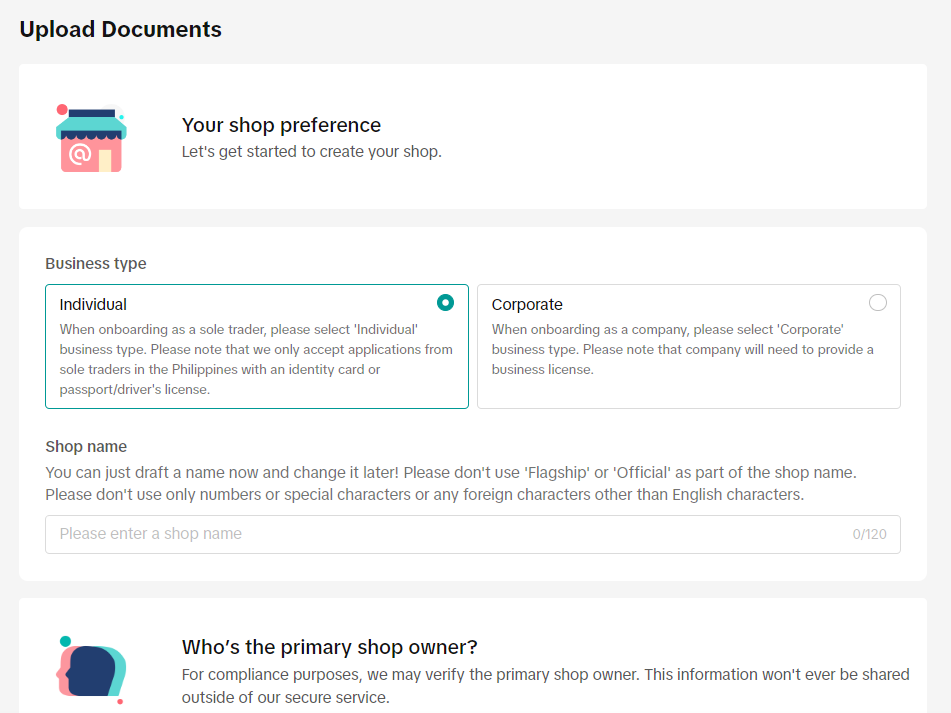The image size is (951, 713).
Task: Select the Individual business type card
Action: coord(256,345)
